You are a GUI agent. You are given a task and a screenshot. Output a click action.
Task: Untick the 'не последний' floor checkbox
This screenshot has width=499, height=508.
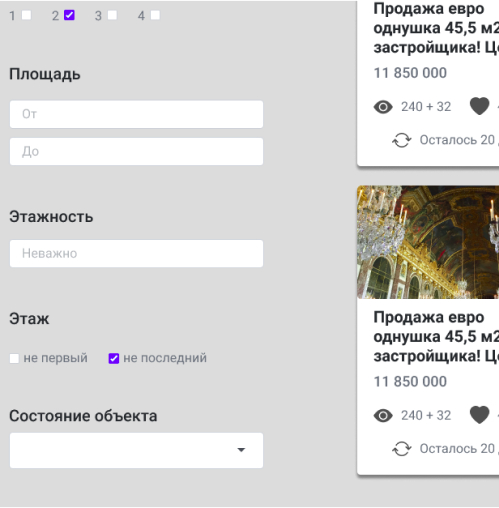114,359
